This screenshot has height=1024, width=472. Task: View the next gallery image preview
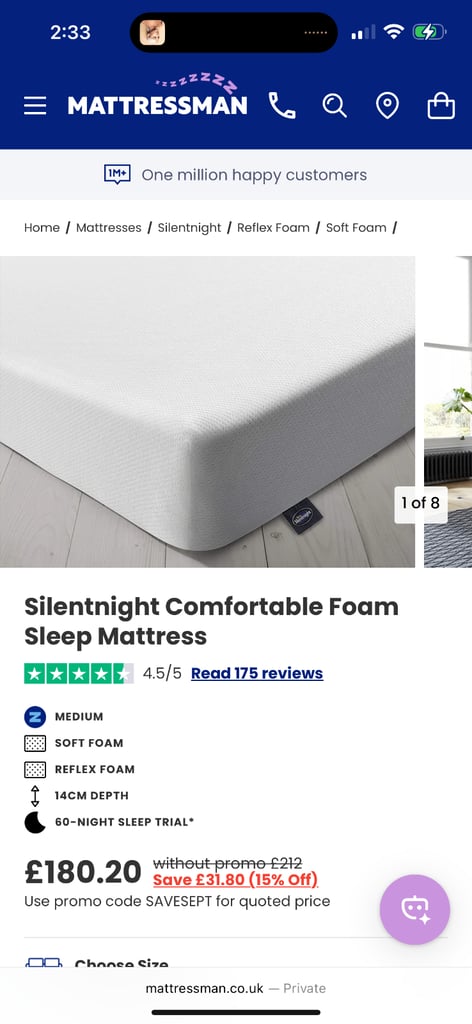448,411
